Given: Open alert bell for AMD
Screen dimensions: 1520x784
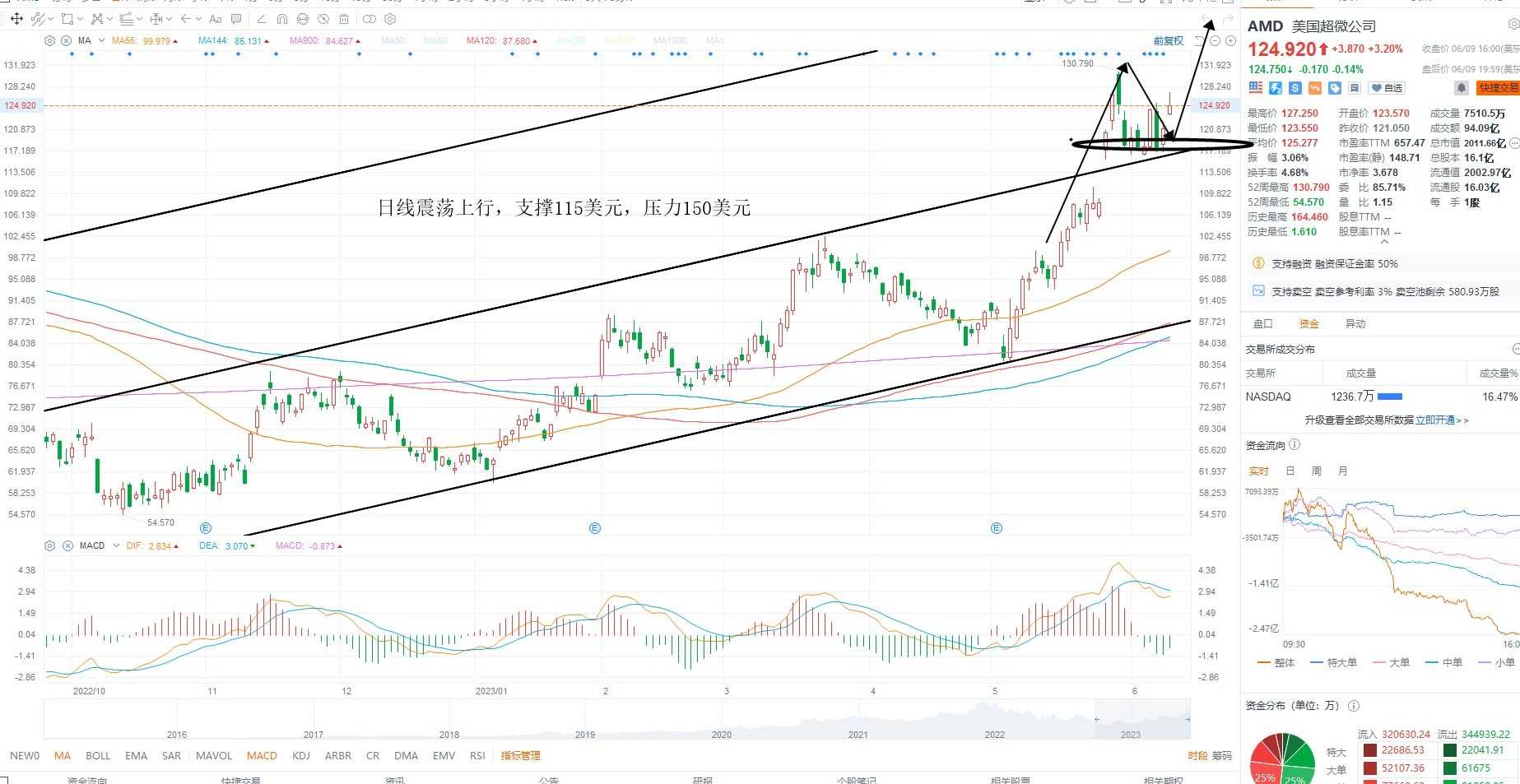Looking at the screenshot, I should tap(1462, 87).
